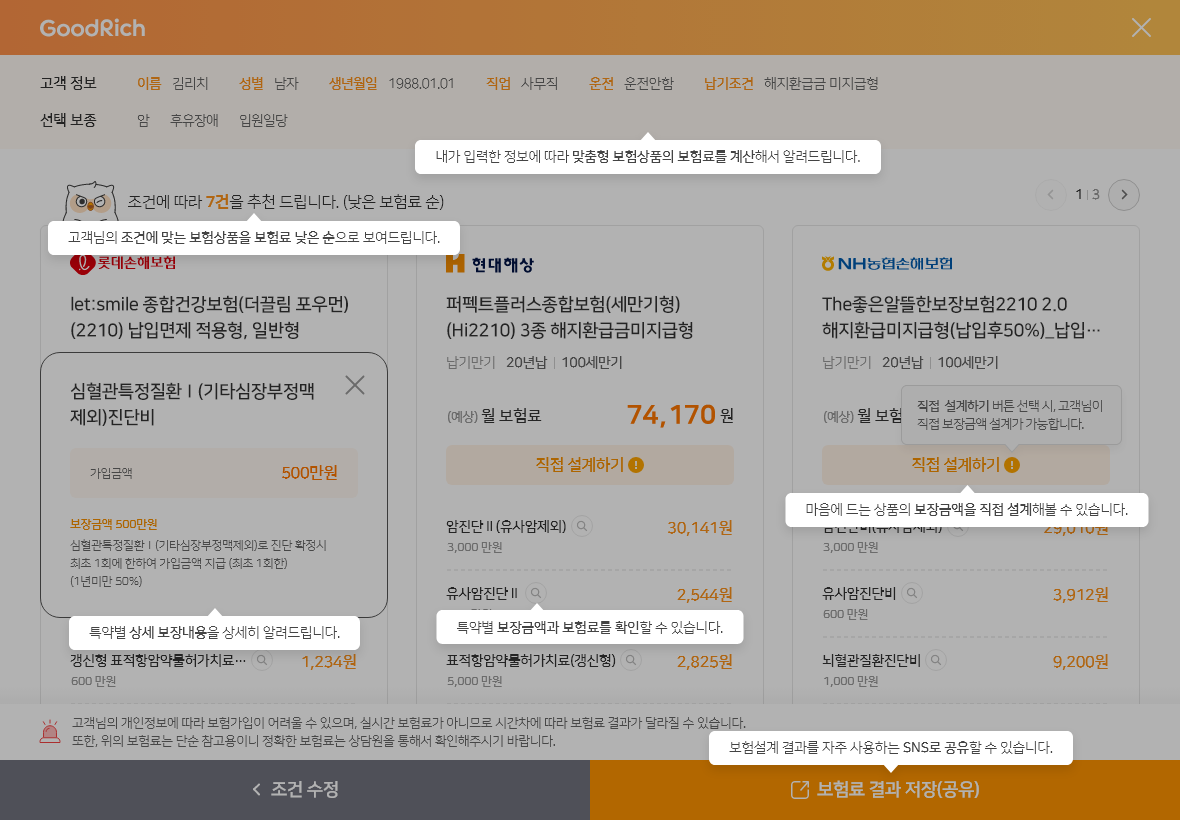
Task: Click the 2,825원 premium amount
Action: point(704,661)
